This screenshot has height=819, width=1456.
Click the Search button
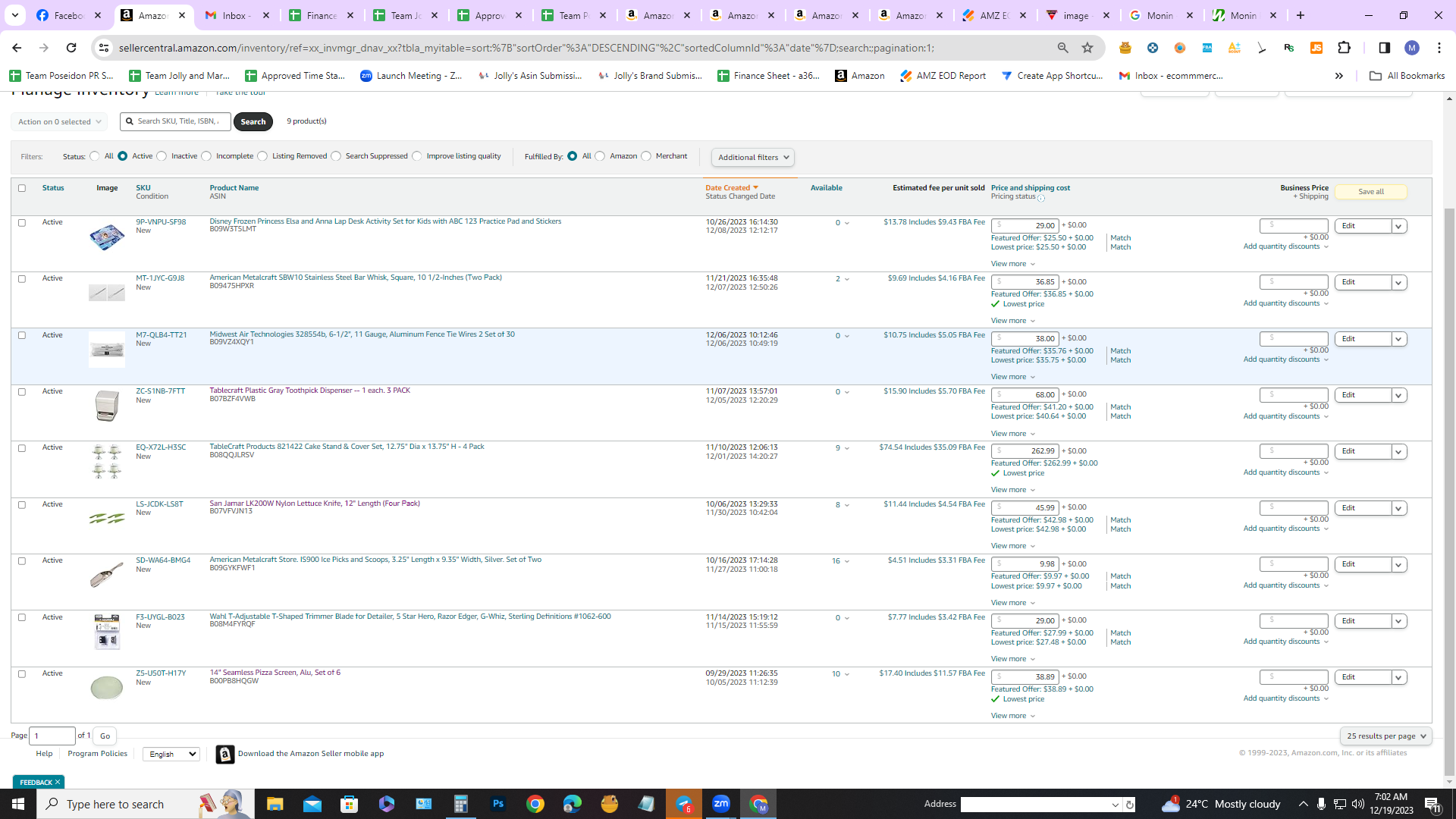click(x=253, y=121)
